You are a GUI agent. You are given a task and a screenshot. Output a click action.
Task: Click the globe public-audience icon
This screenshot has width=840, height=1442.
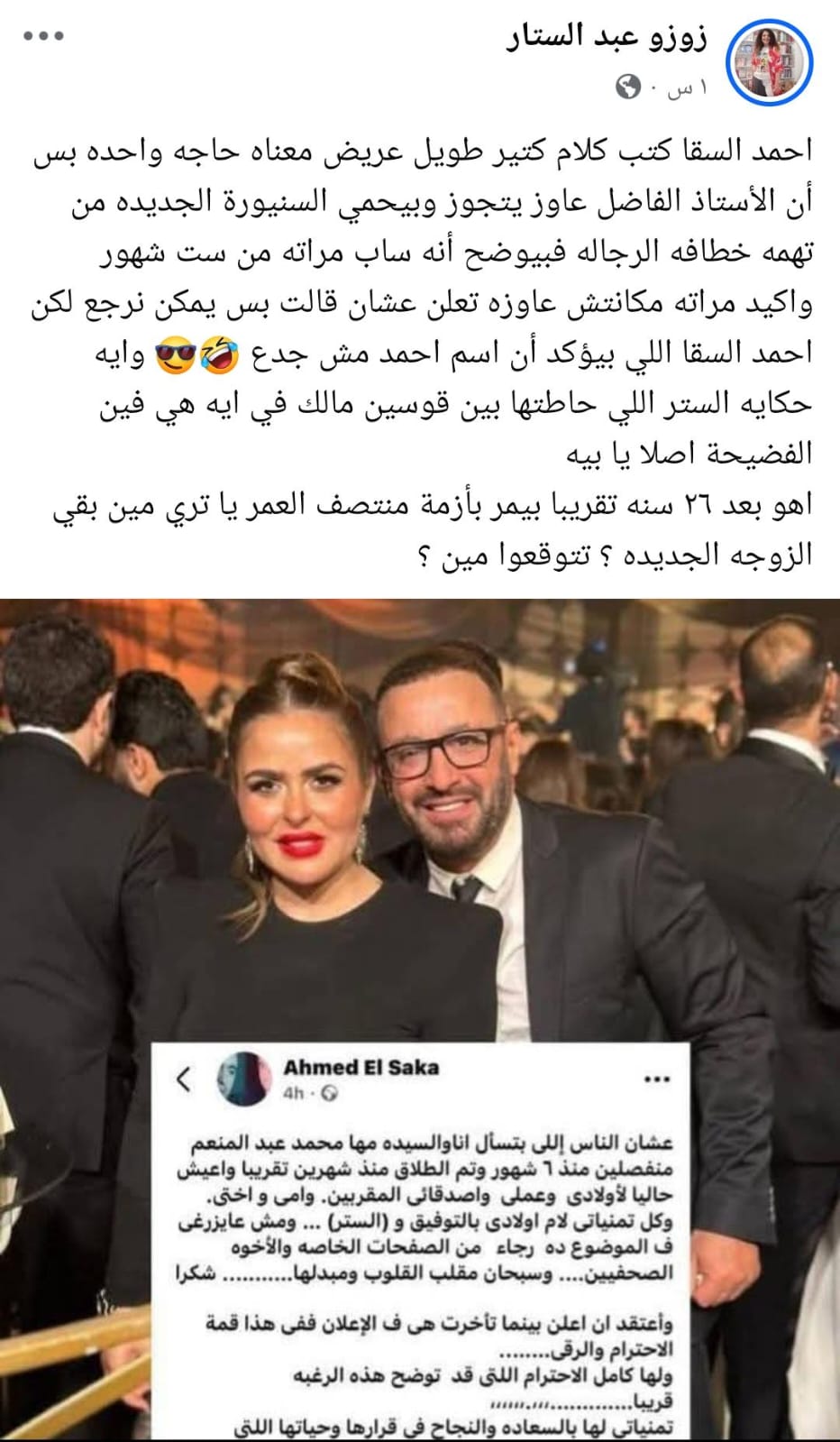click(x=628, y=87)
